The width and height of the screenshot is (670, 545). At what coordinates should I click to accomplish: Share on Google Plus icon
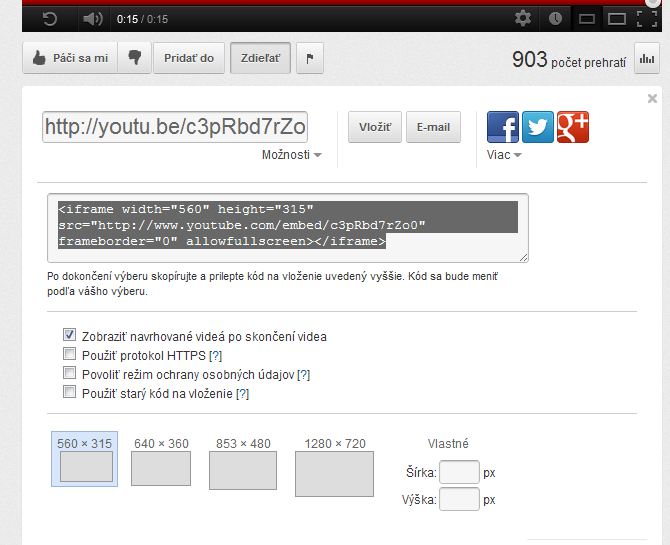click(x=573, y=127)
